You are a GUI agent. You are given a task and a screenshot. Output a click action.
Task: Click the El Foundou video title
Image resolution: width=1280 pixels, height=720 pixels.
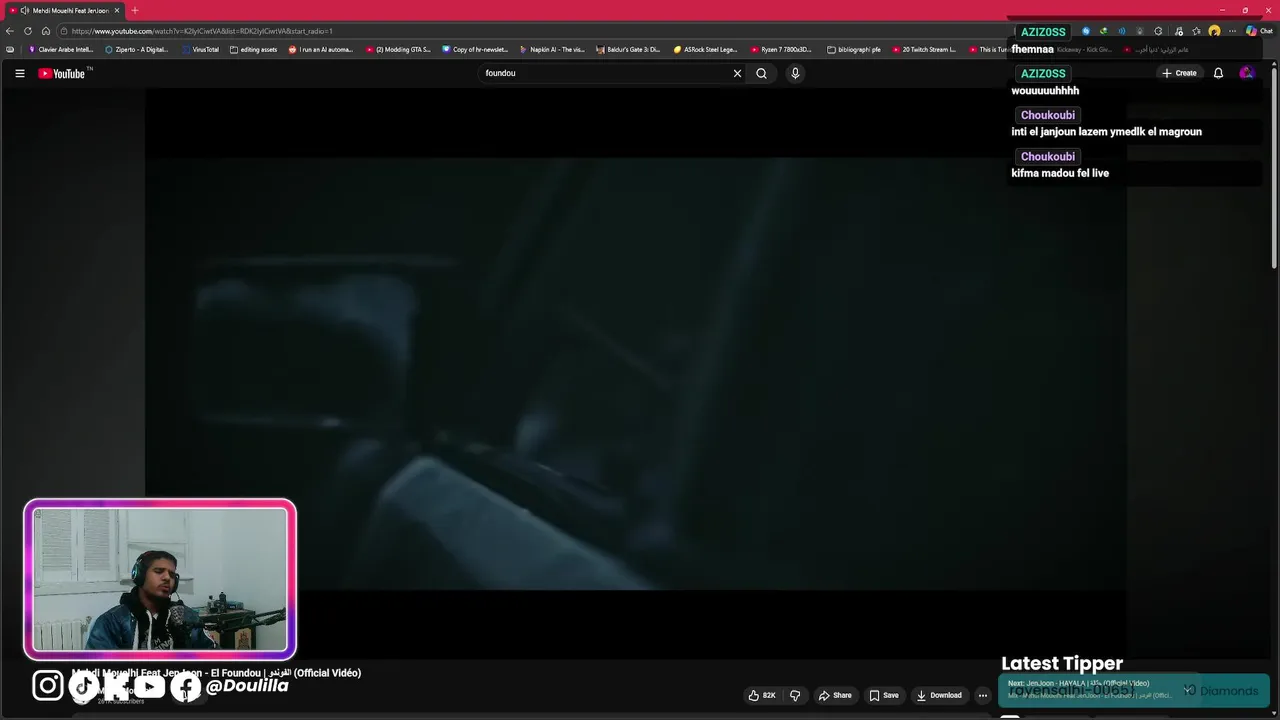pos(216,673)
